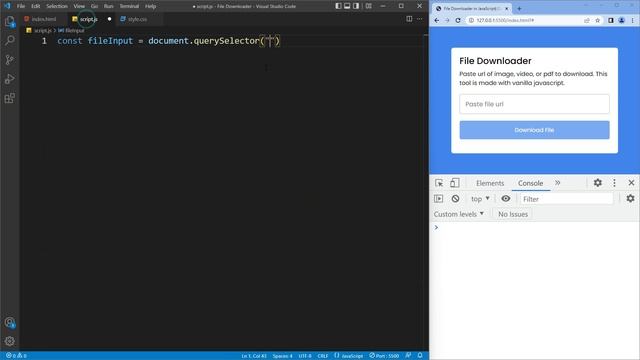The image size is (640, 360).
Task: Click the browser address bar URL
Action: point(505,20)
